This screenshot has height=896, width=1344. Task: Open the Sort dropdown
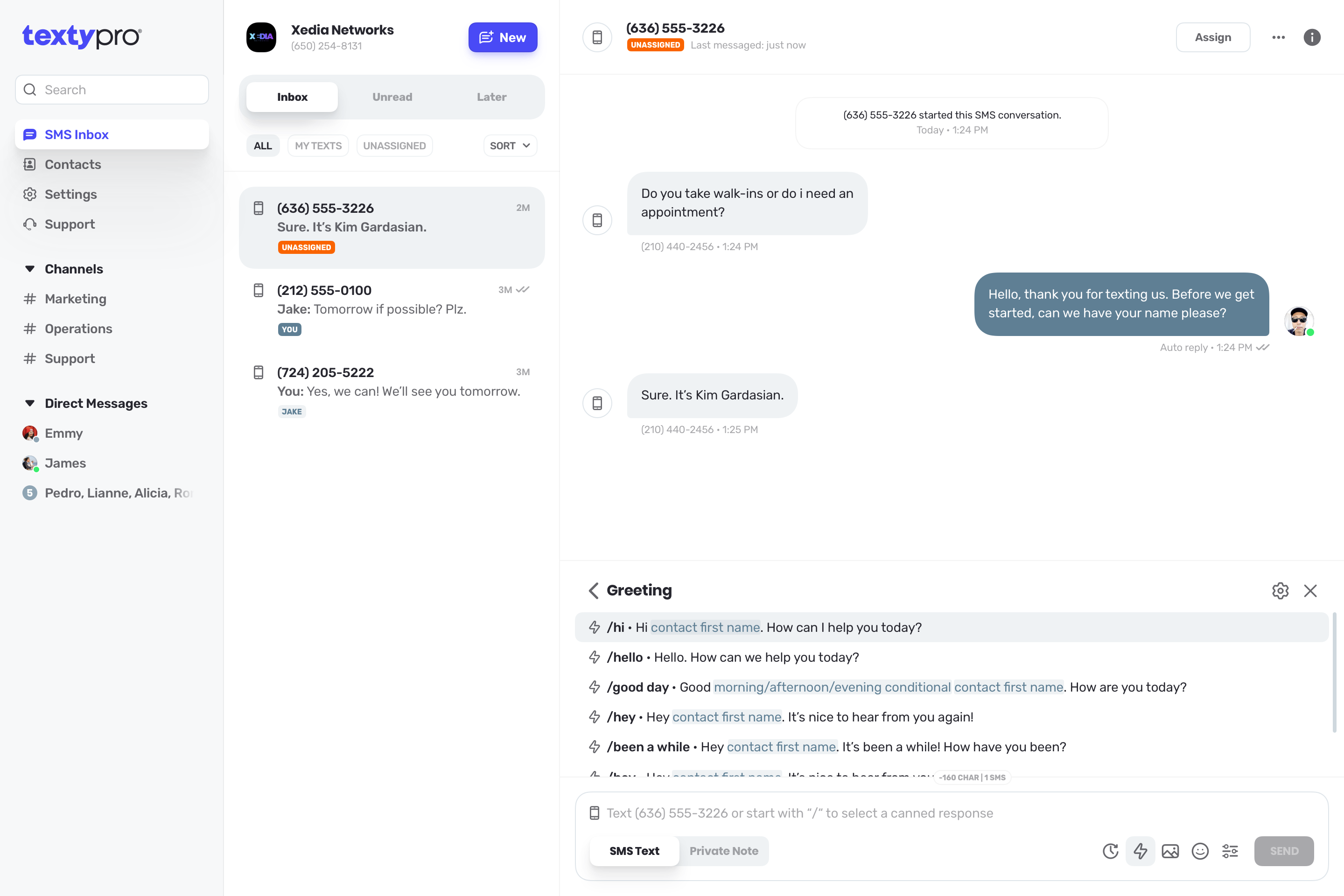pyautogui.click(x=510, y=146)
